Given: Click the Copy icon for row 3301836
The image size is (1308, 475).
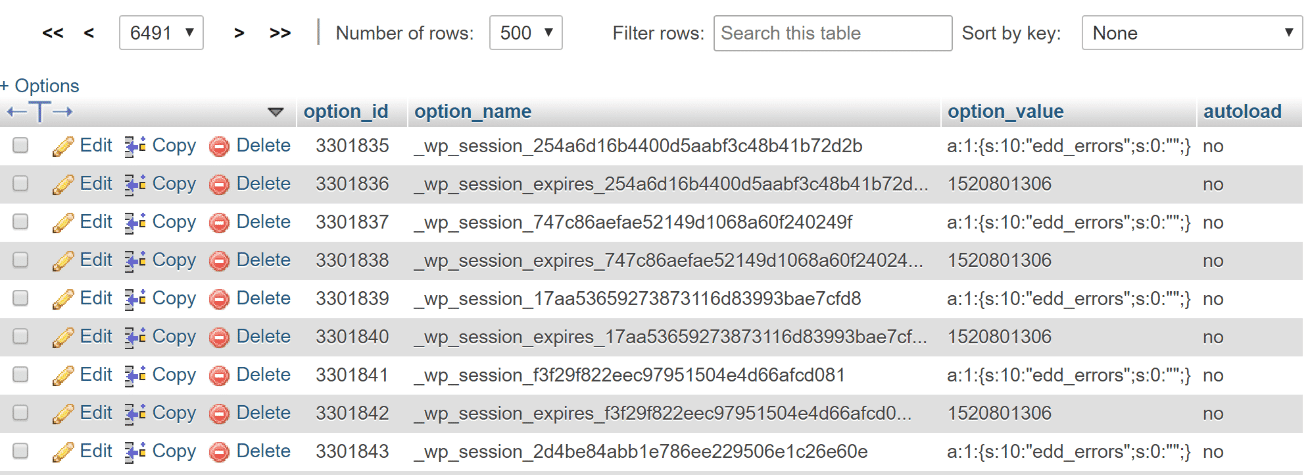Looking at the screenshot, I should click(136, 184).
